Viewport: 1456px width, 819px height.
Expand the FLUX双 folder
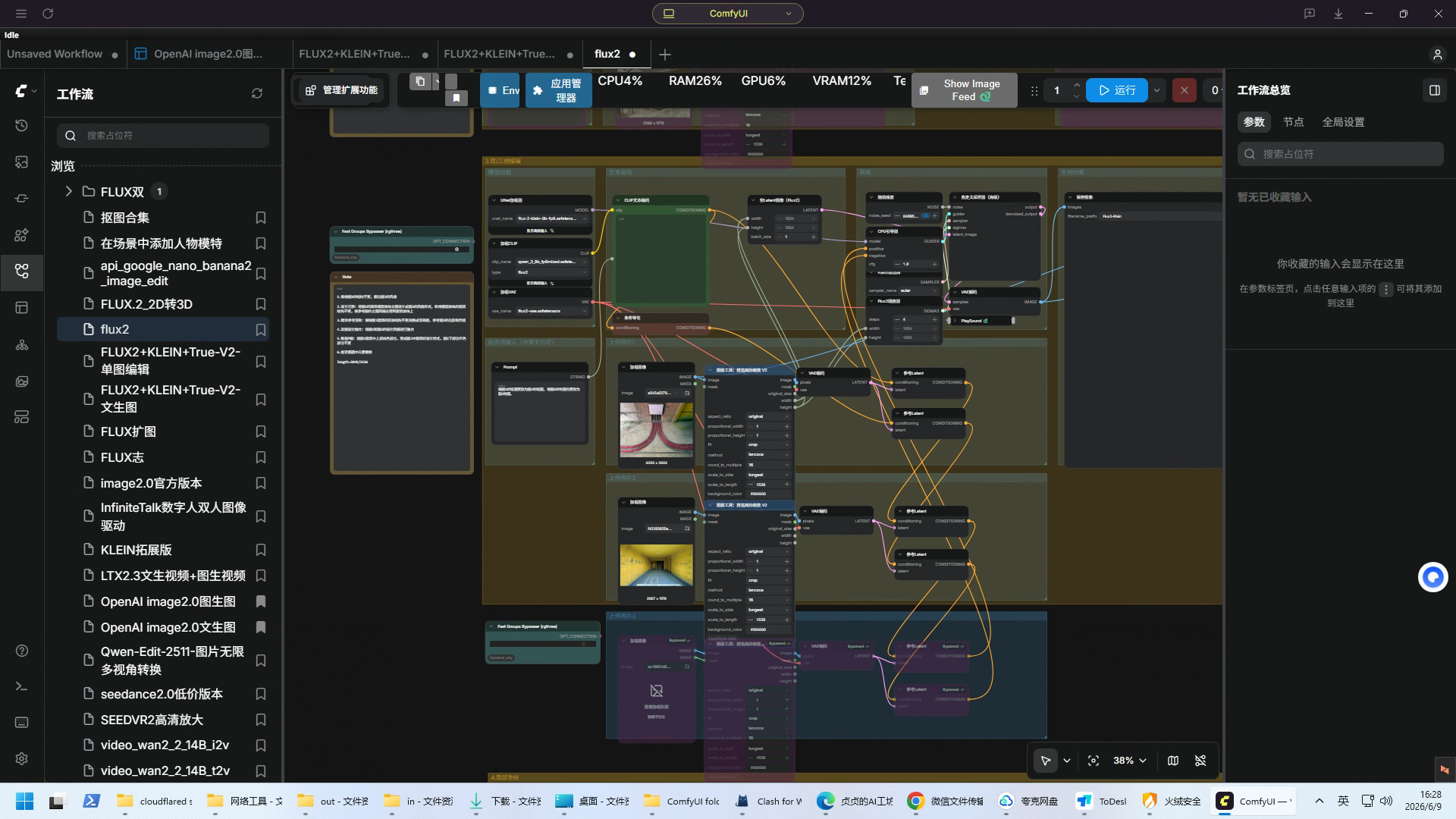point(68,191)
